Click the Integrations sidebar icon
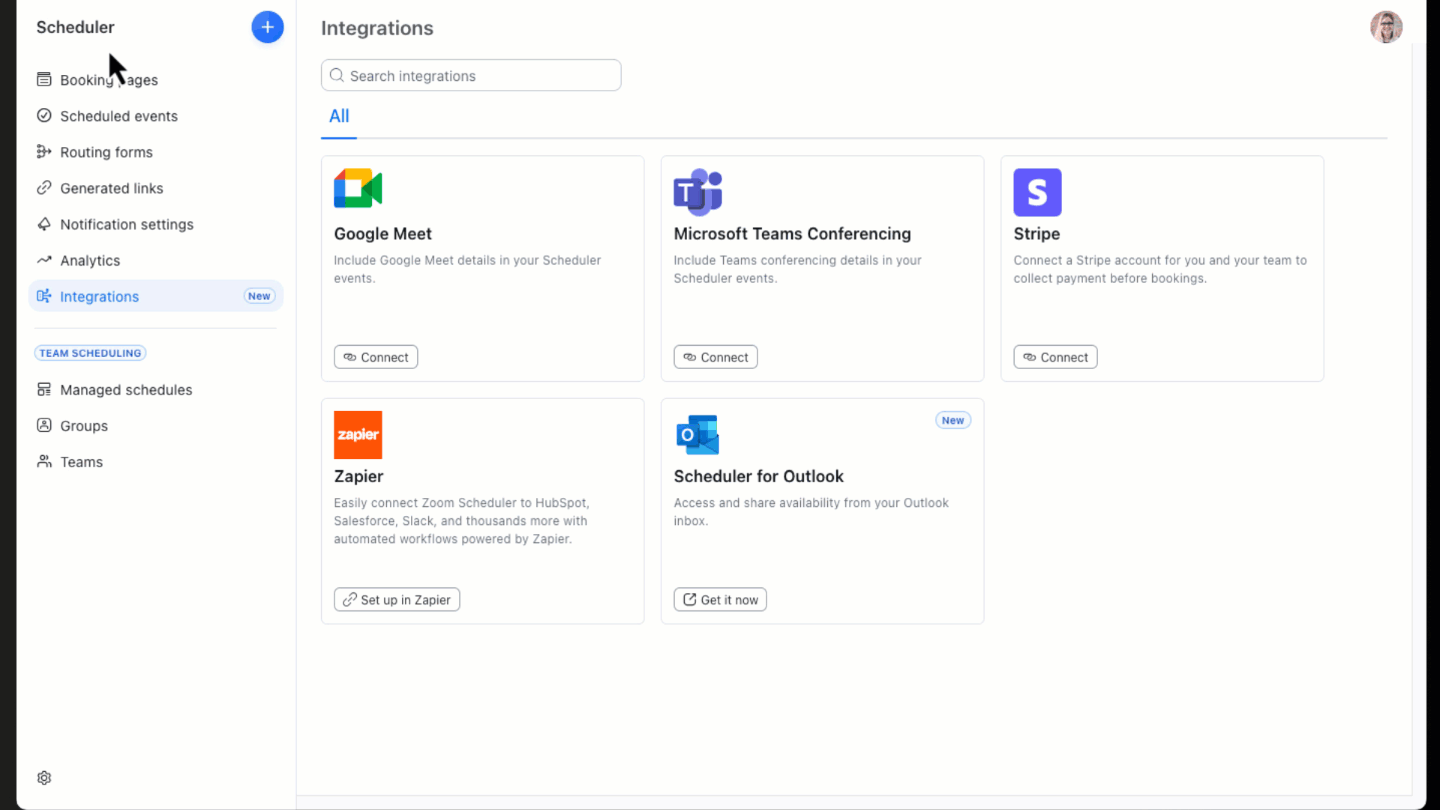The height and width of the screenshot is (810, 1440). (44, 296)
